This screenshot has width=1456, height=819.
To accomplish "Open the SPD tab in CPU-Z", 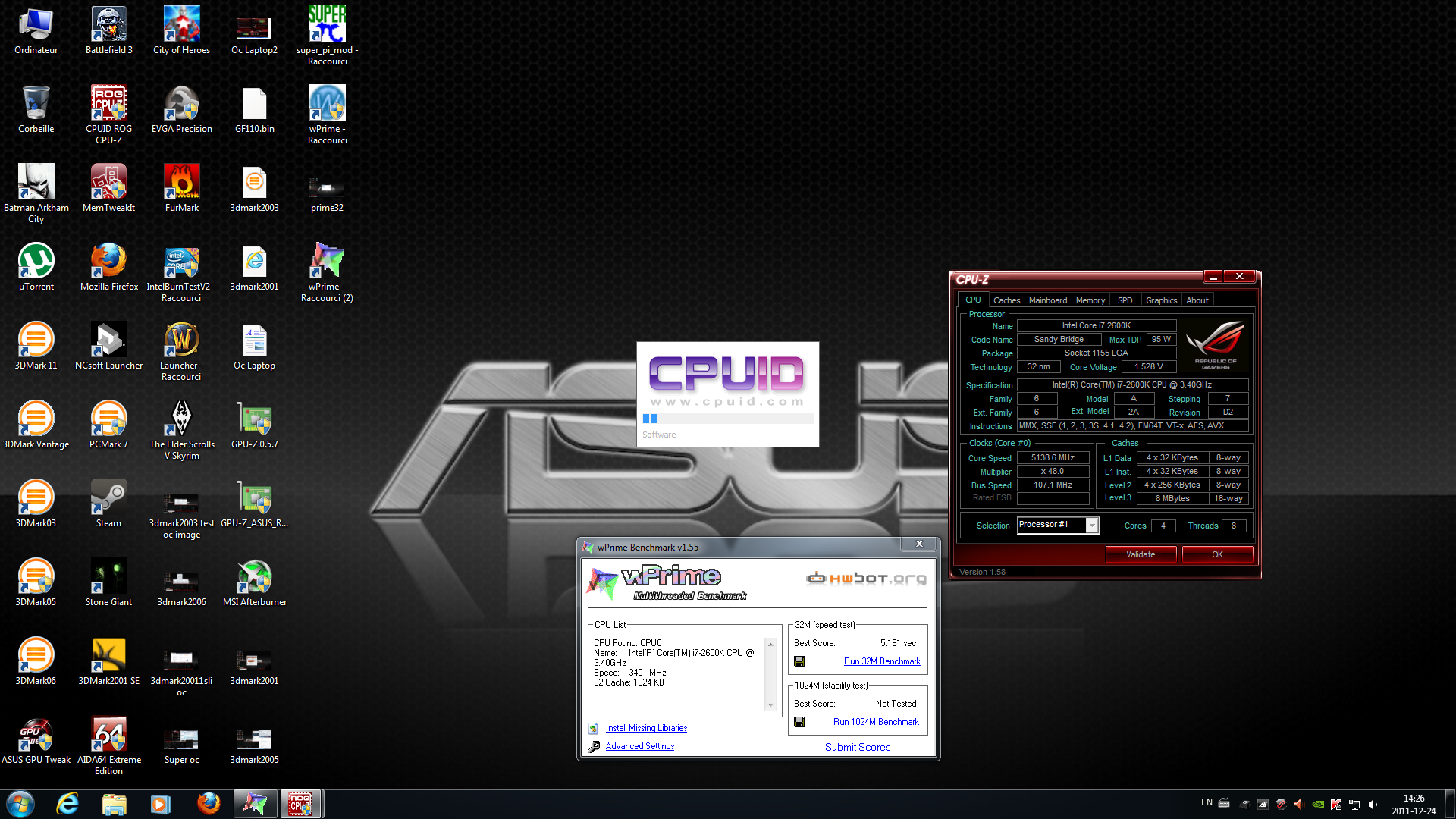I will click(x=1125, y=300).
